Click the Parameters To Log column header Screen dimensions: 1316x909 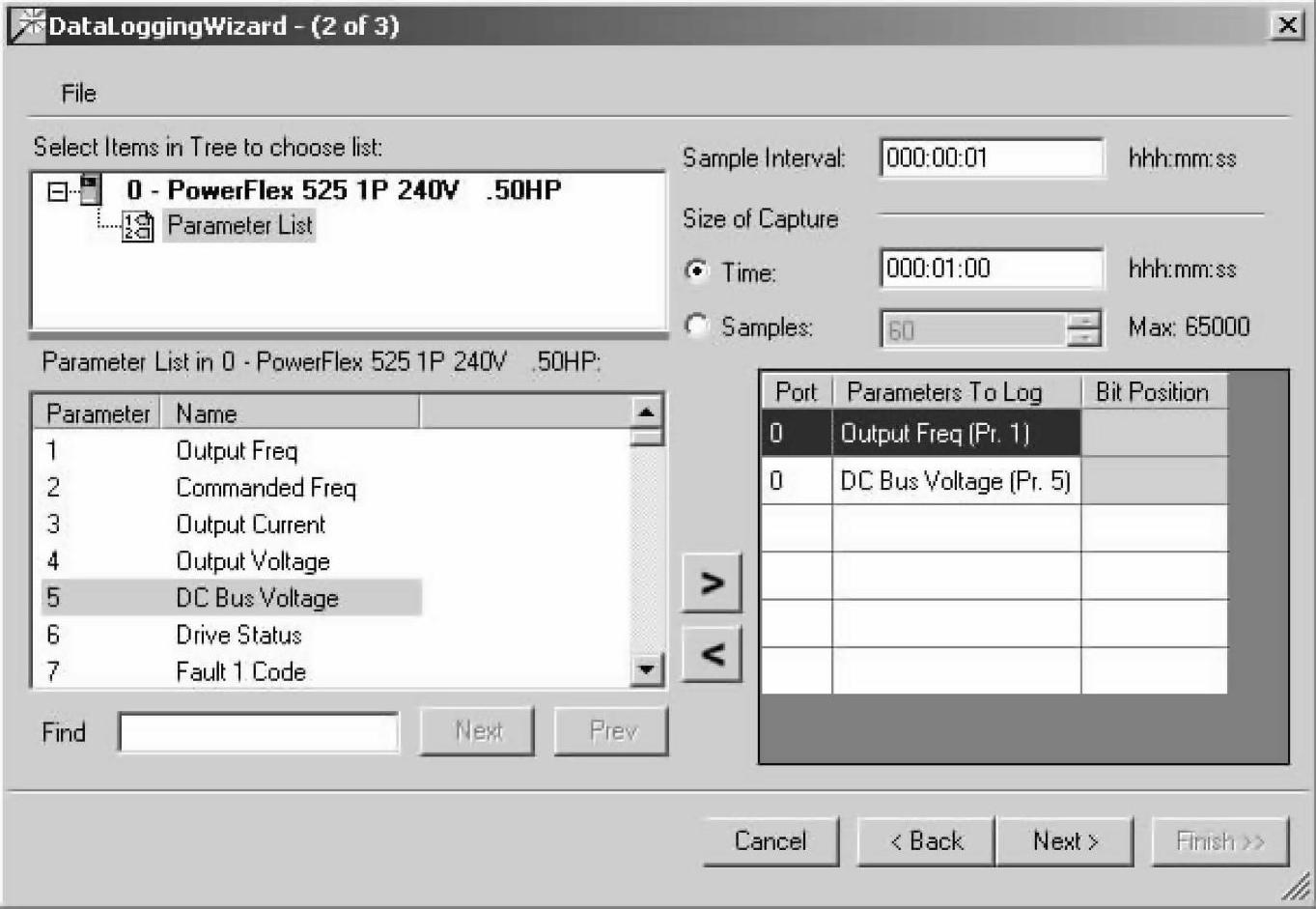[x=957, y=391]
